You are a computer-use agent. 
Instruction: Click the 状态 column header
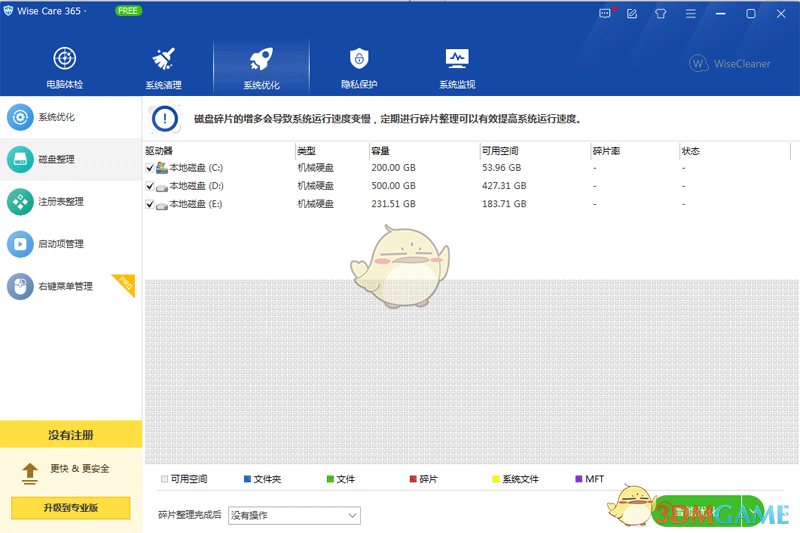(x=691, y=151)
